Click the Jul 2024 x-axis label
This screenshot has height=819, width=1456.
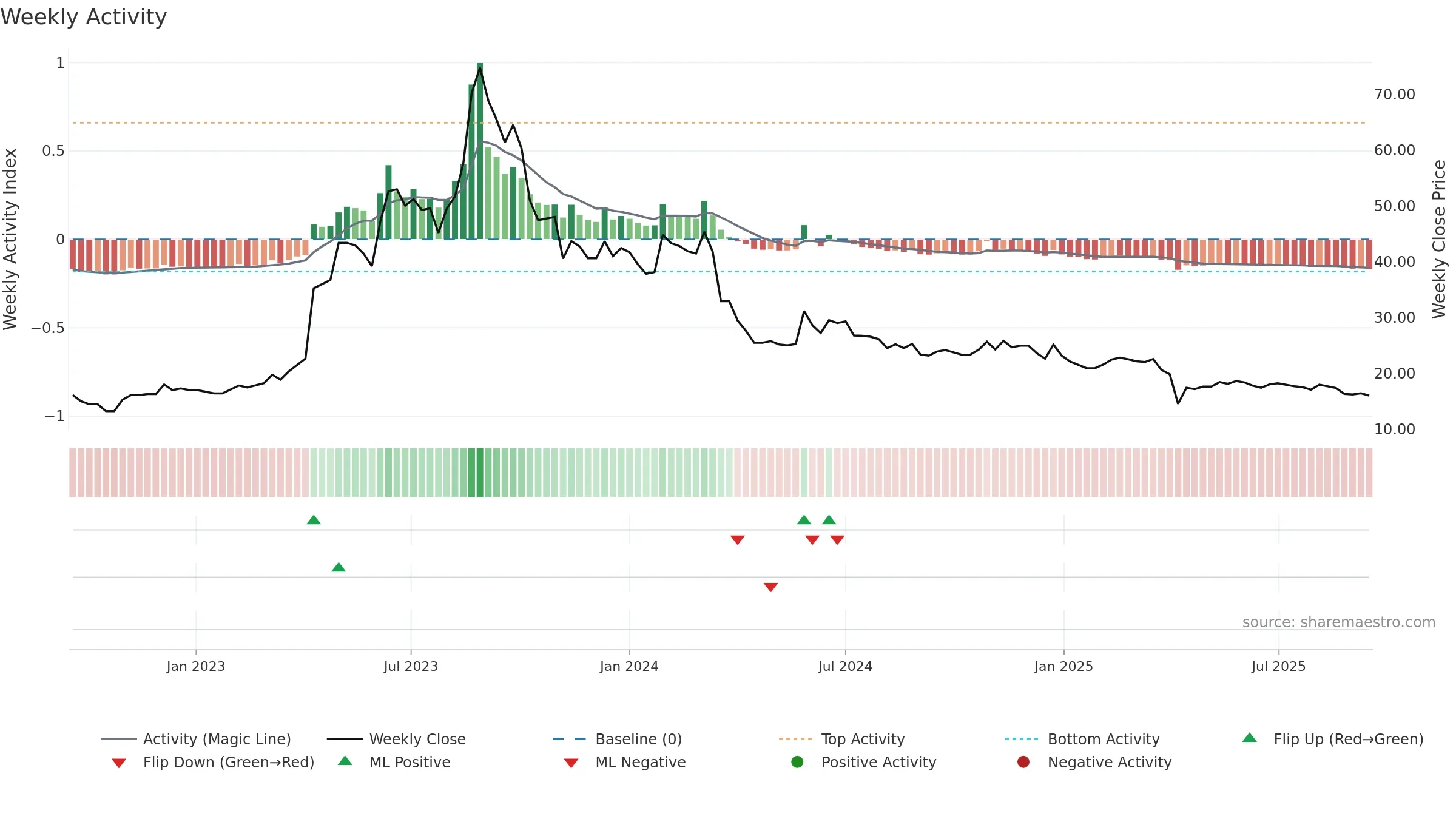click(845, 666)
